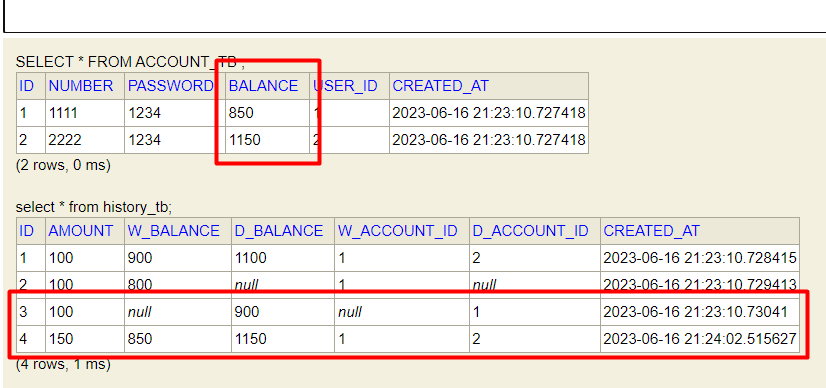
Task: Click timestamp 2023-06-16 21:24:02.515627
Action: [x=700, y=339]
